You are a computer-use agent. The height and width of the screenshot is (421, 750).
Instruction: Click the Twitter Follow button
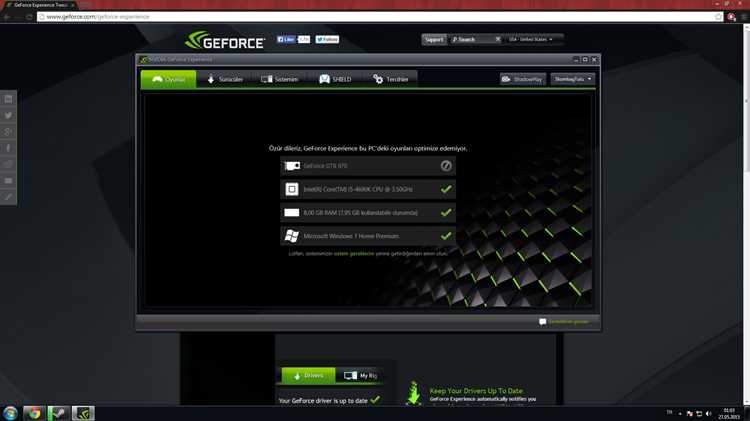click(x=327, y=39)
